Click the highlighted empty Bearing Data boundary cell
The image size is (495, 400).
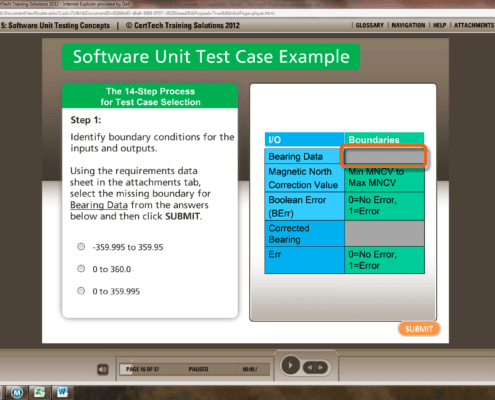point(384,156)
